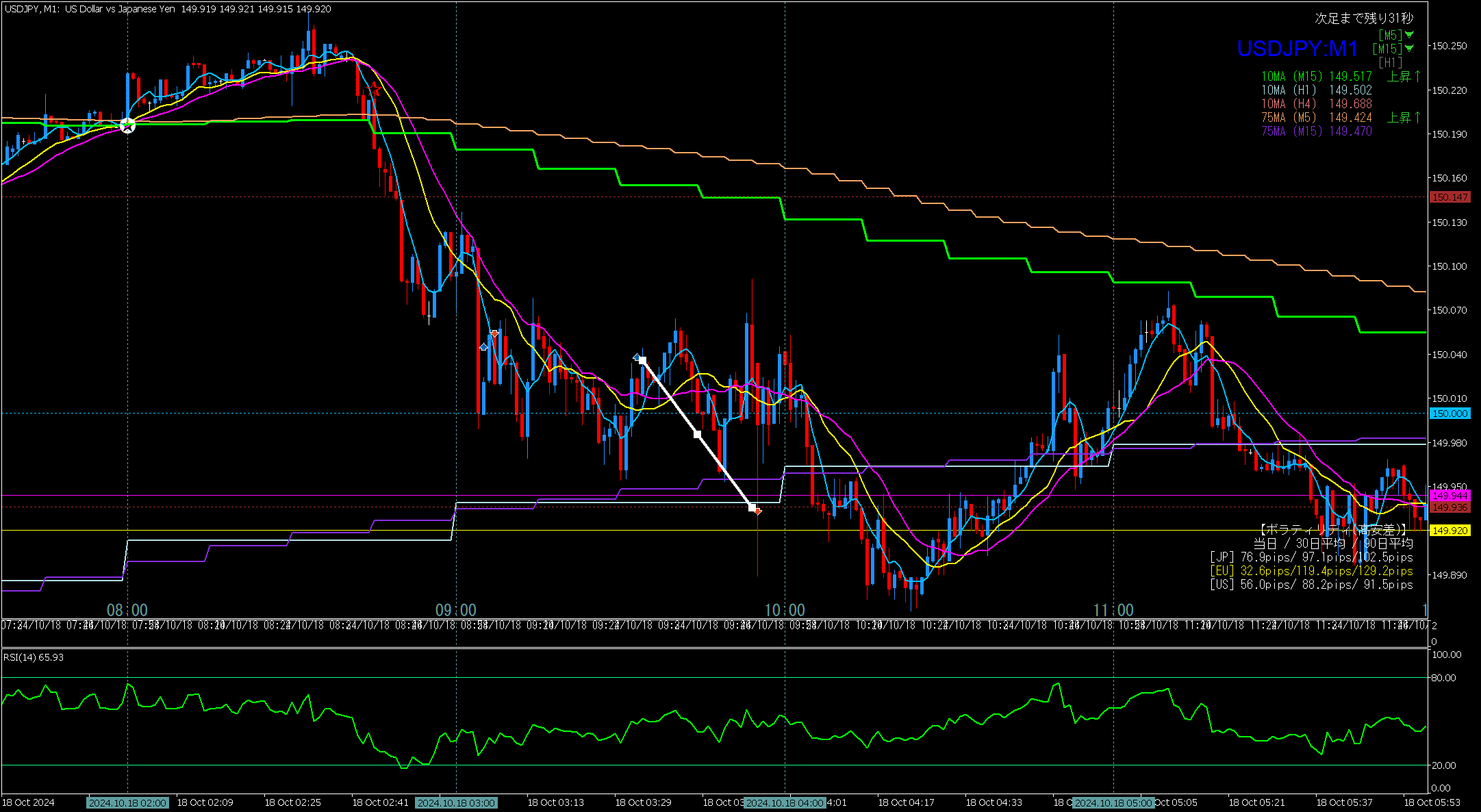This screenshot has width=1481, height=812.
Task: Click the large 08:00 hour label
Action: [x=127, y=610]
